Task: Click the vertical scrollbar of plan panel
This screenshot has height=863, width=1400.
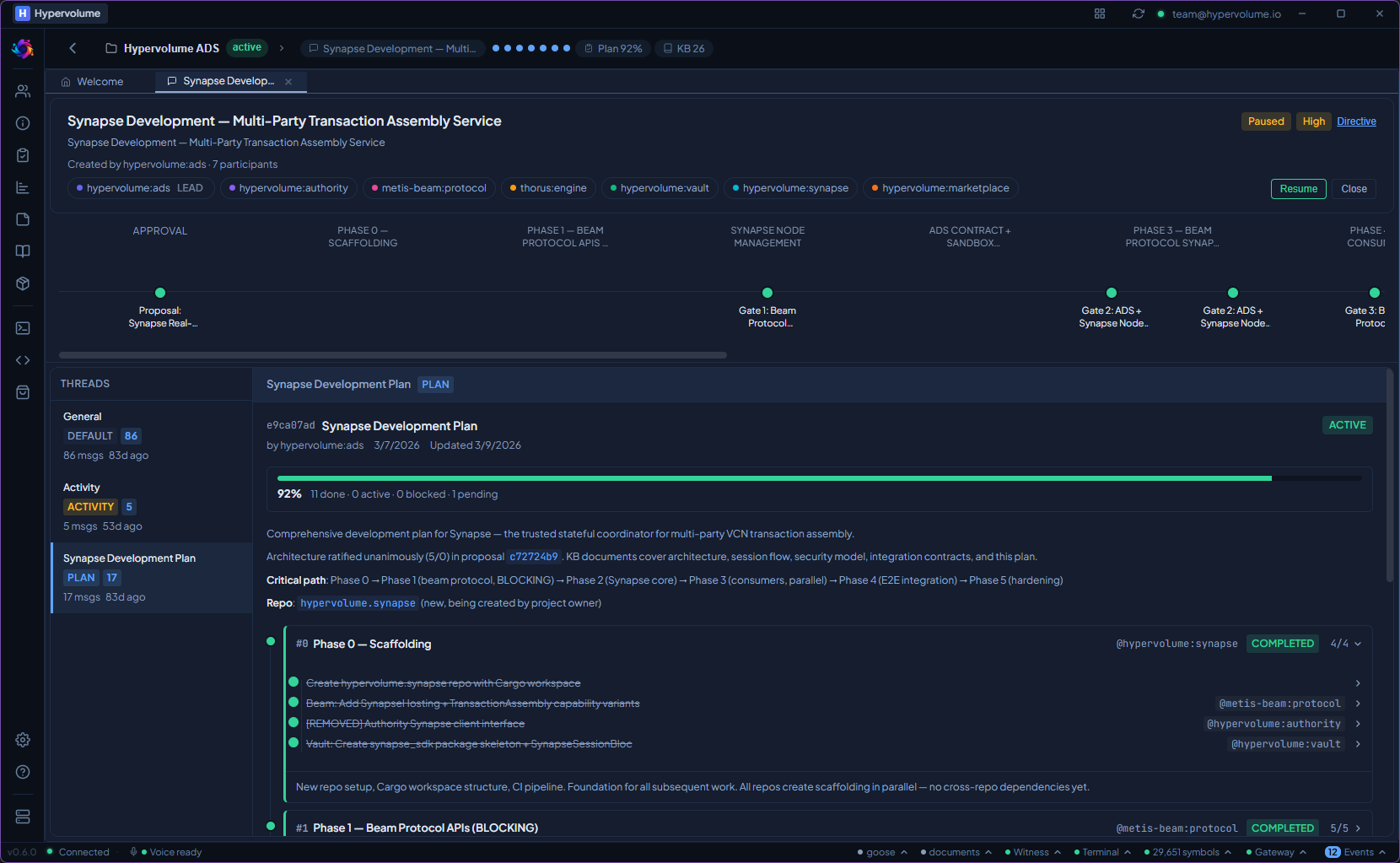Action: pos(1390,475)
